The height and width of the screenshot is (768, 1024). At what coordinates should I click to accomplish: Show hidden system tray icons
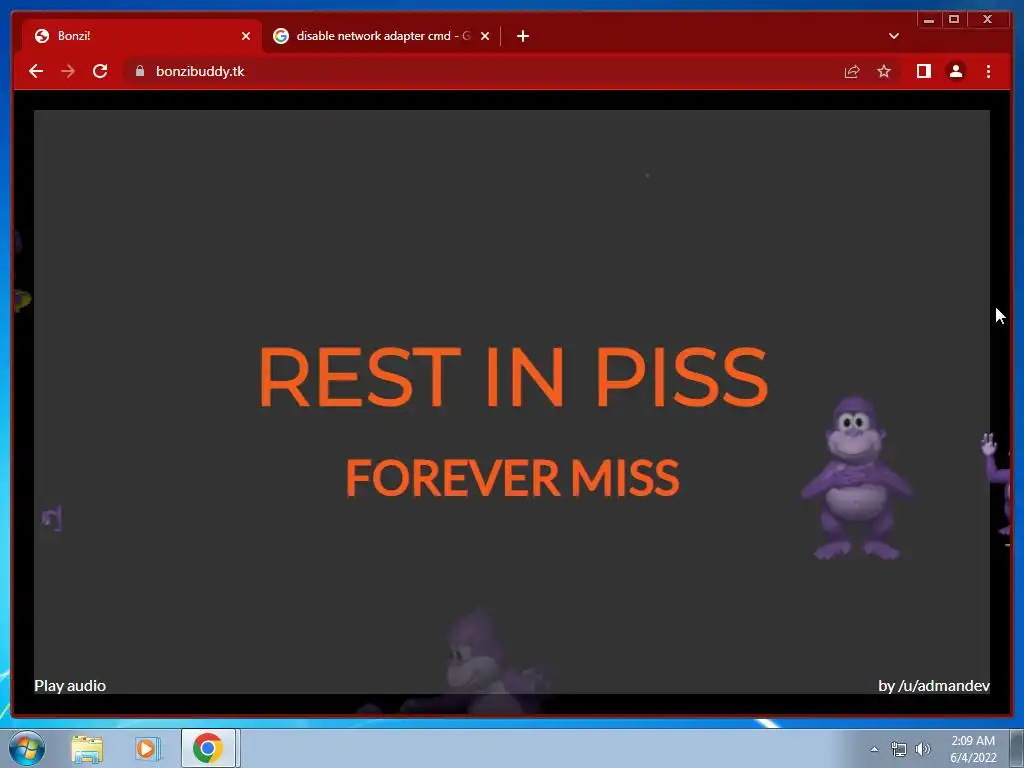click(x=874, y=749)
